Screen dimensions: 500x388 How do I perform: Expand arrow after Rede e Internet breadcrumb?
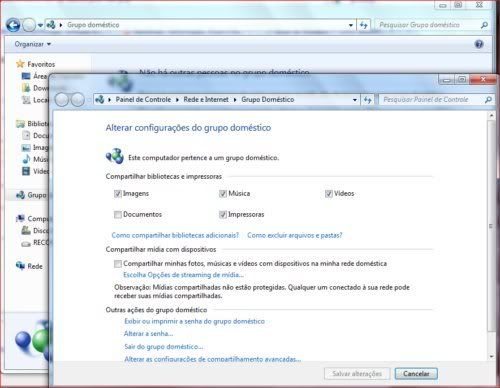(235, 100)
